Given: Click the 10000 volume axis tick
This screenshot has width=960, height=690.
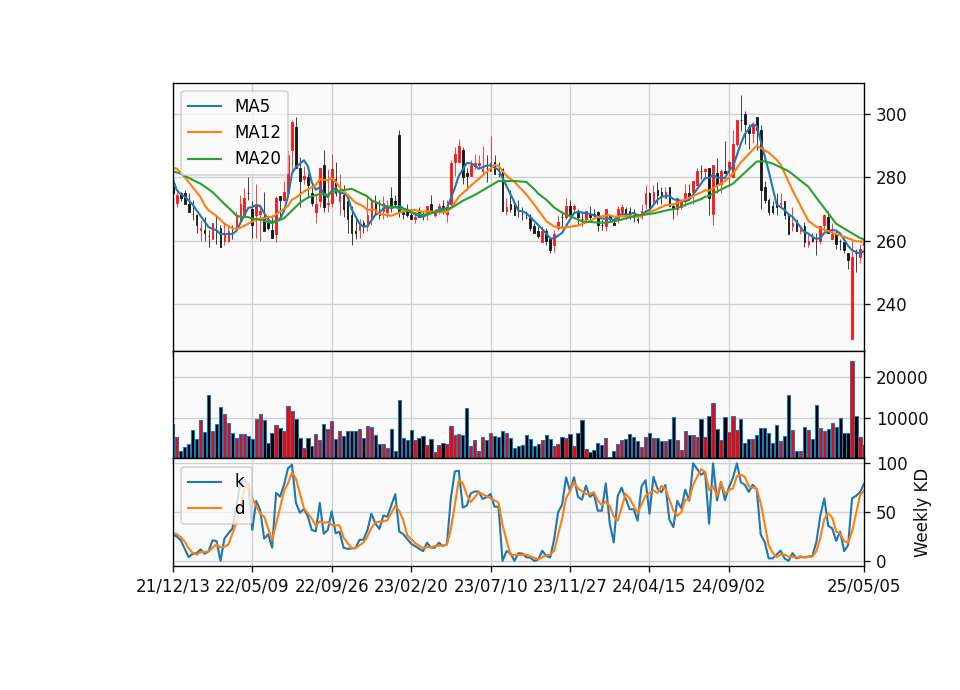Looking at the screenshot, I should pos(901,419).
